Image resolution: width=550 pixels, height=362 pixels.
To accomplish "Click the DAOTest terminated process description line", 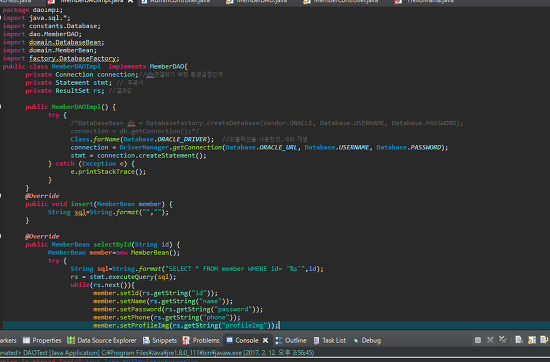I will [x=157, y=353].
